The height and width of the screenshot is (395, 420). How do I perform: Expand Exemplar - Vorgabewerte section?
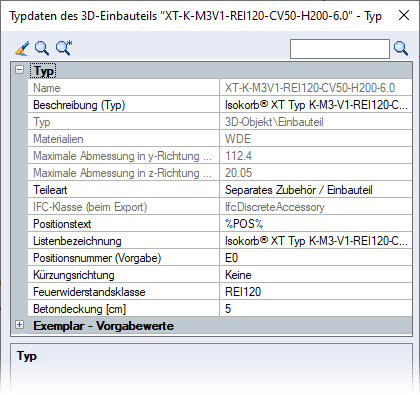tap(20, 325)
